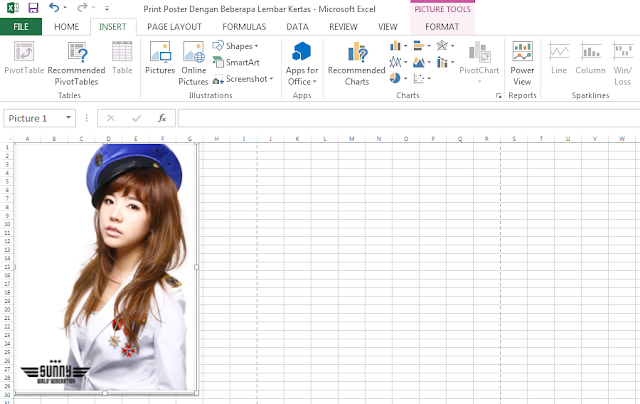Switch to the REVIEW tab
This screenshot has width=640, height=404.
click(x=343, y=27)
